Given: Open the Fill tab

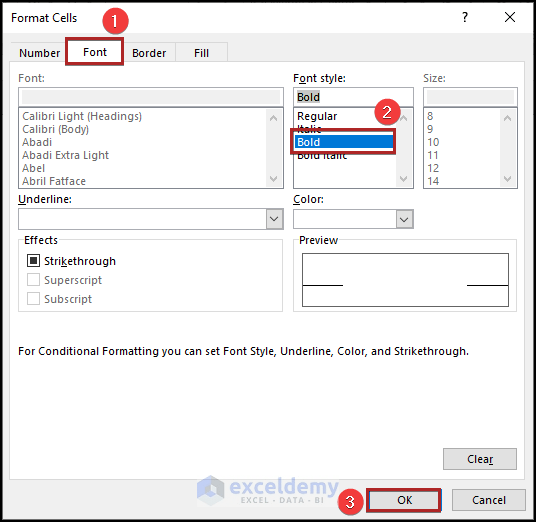Looking at the screenshot, I should [x=201, y=53].
